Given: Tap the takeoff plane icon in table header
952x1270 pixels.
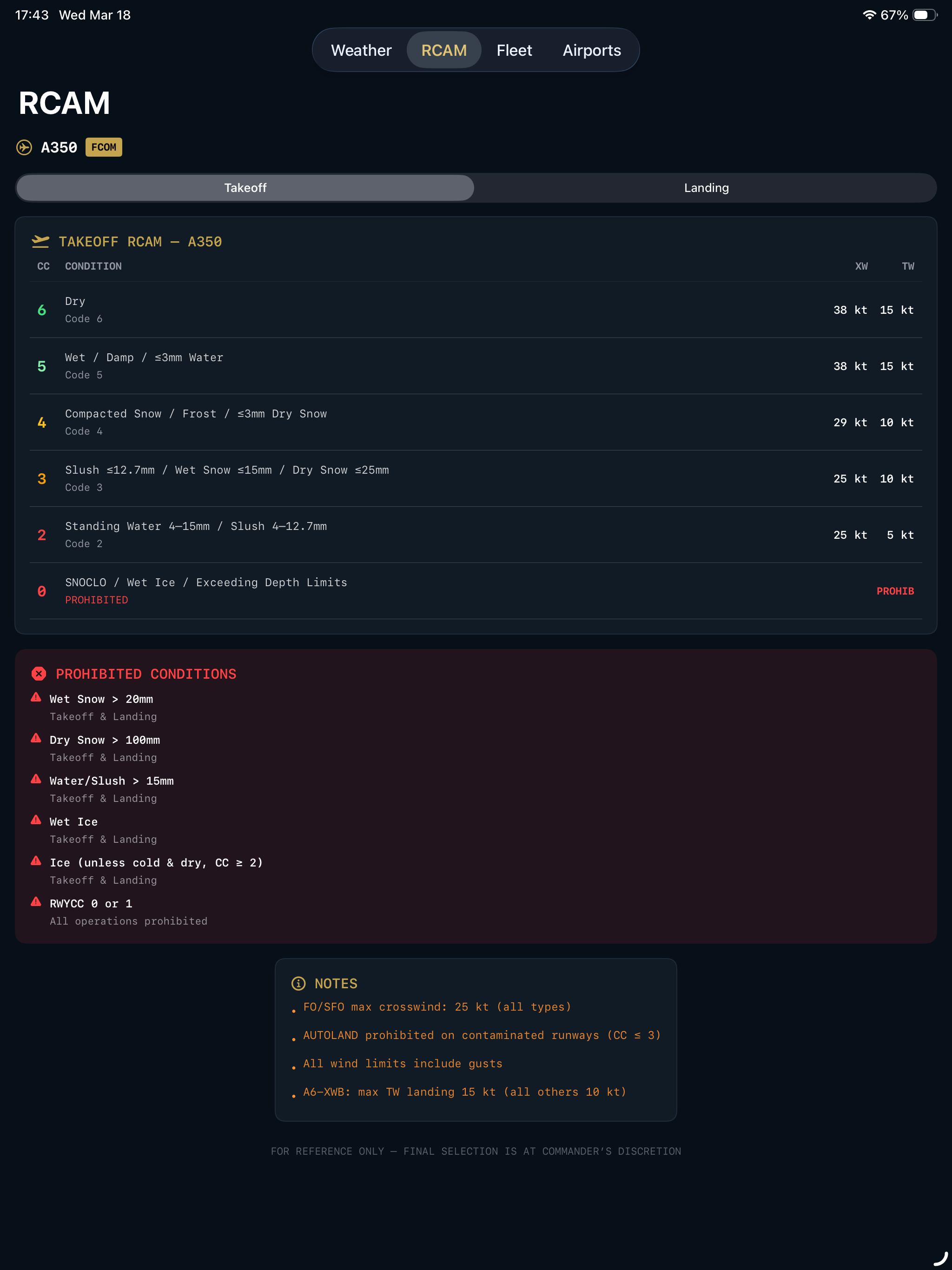Looking at the screenshot, I should click(x=40, y=242).
